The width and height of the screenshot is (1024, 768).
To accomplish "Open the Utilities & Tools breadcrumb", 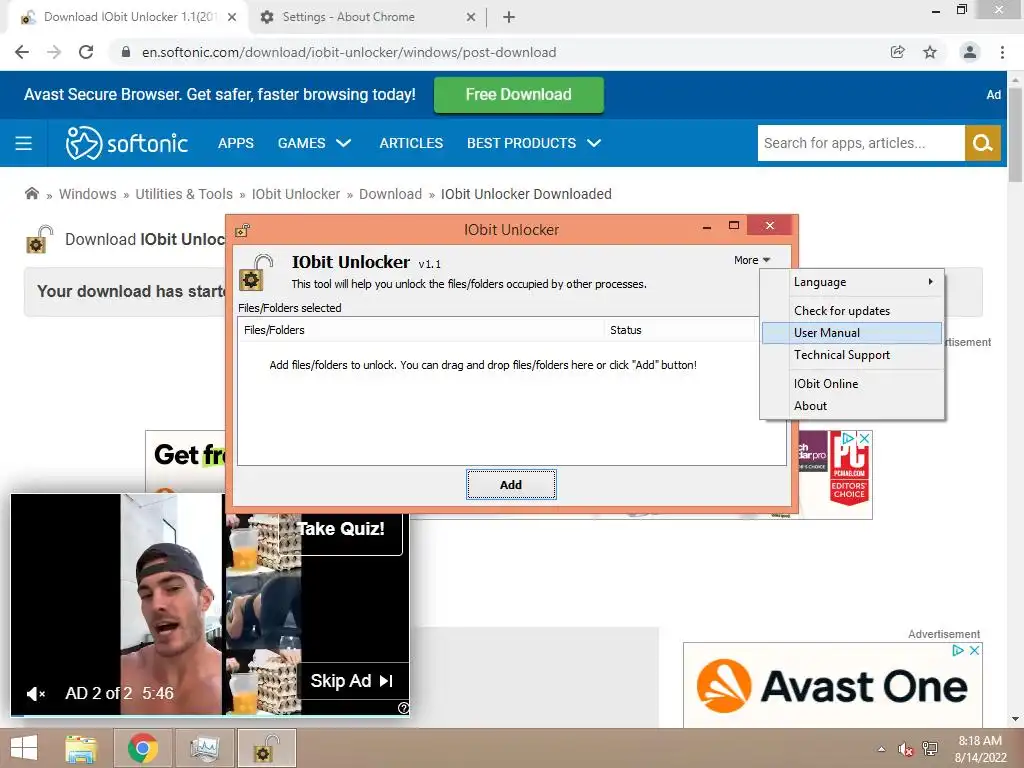I will [x=184, y=194].
